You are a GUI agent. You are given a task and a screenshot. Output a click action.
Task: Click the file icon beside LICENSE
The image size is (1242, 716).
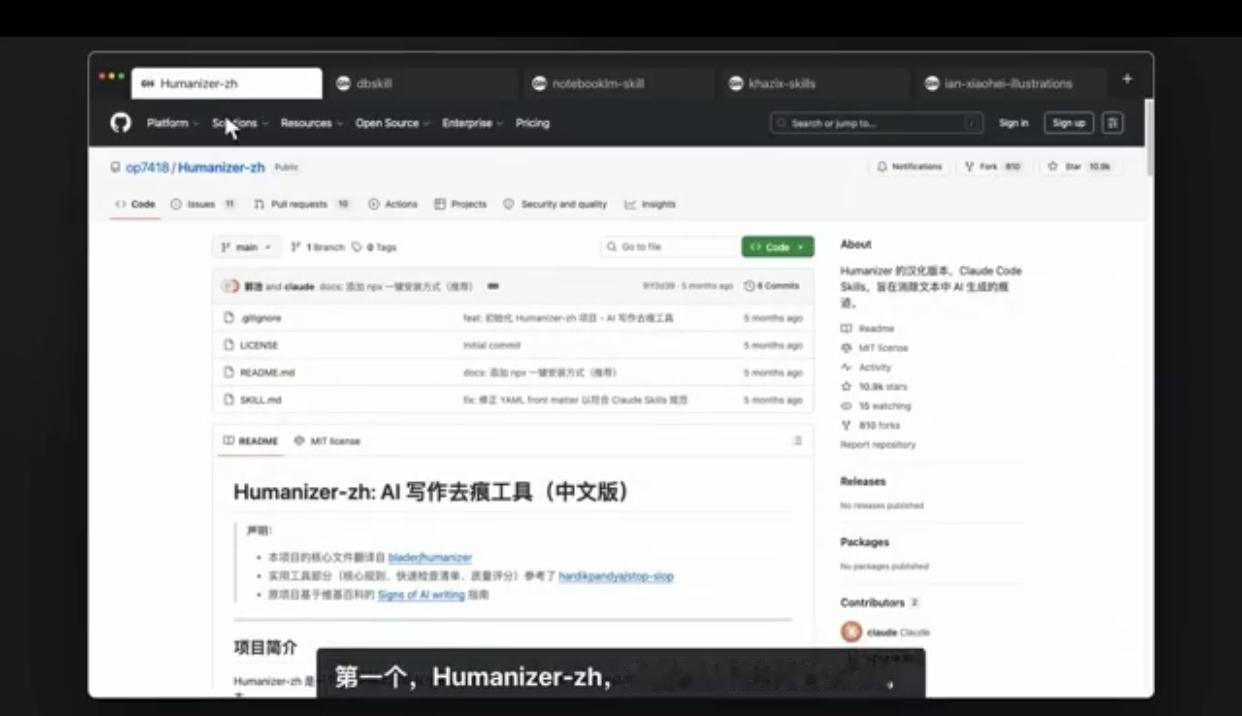point(229,345)
